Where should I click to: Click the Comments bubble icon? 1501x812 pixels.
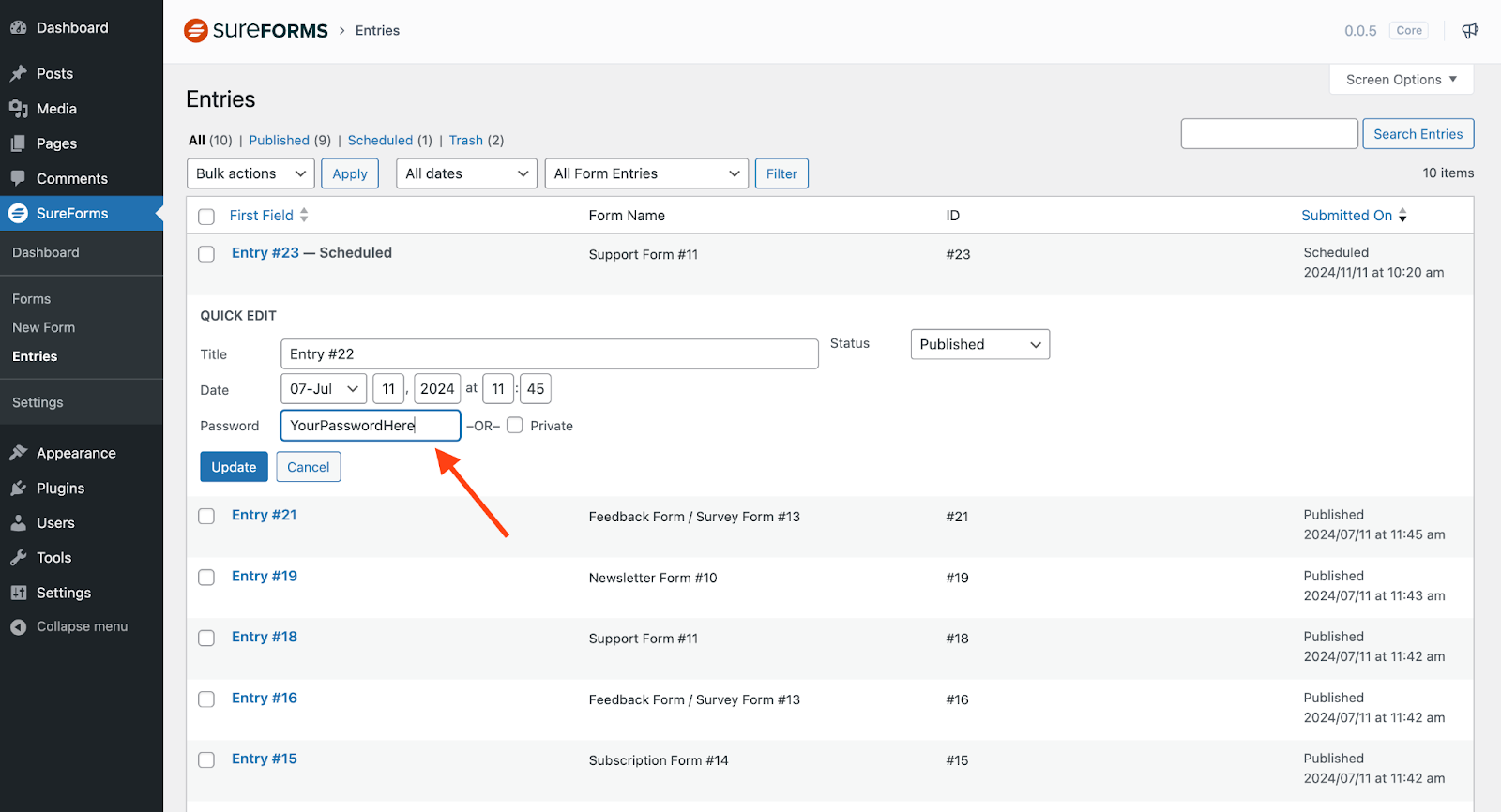tap(18, 178)
